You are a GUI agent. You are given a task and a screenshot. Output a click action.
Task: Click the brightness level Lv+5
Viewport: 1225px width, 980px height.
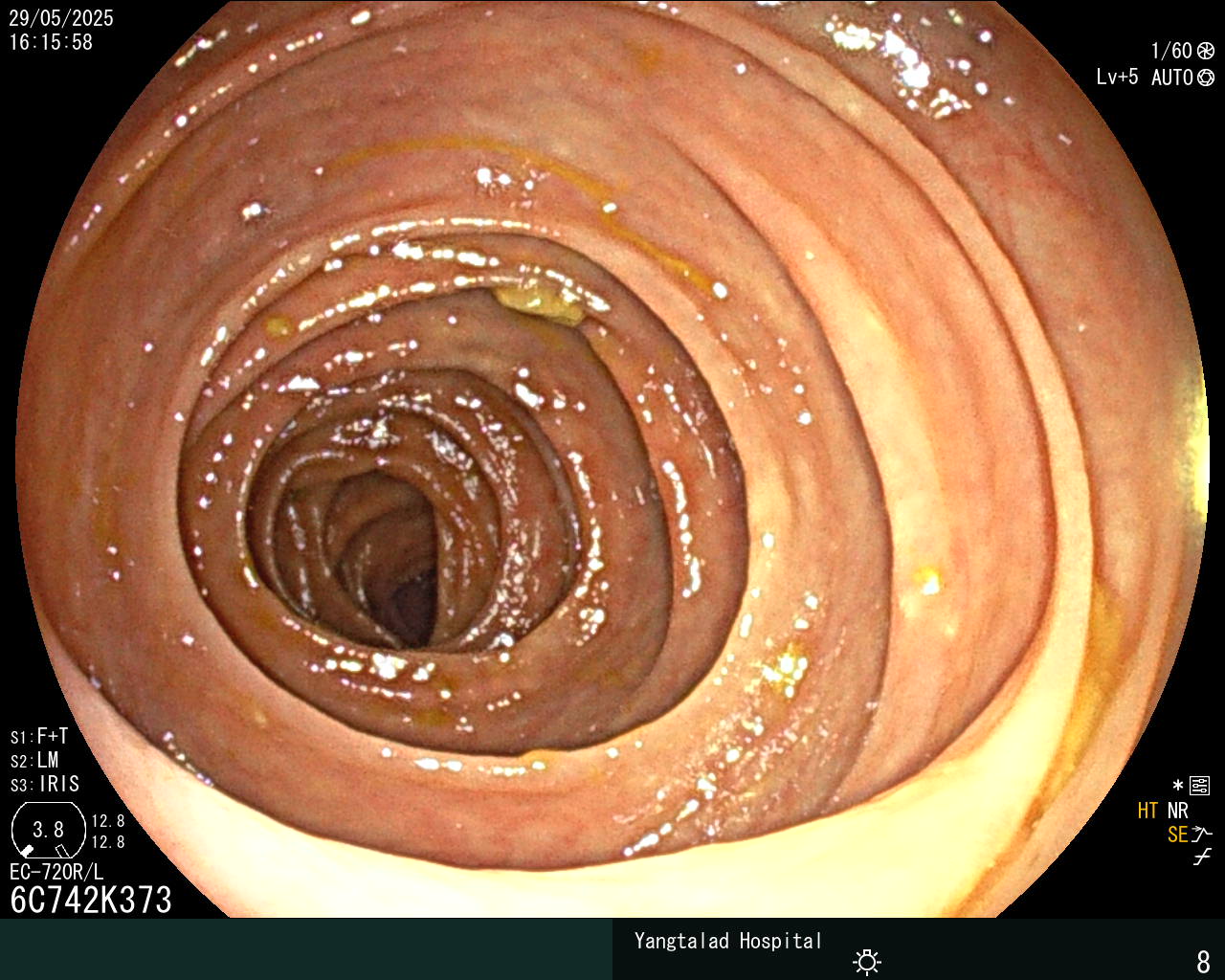1117,78
